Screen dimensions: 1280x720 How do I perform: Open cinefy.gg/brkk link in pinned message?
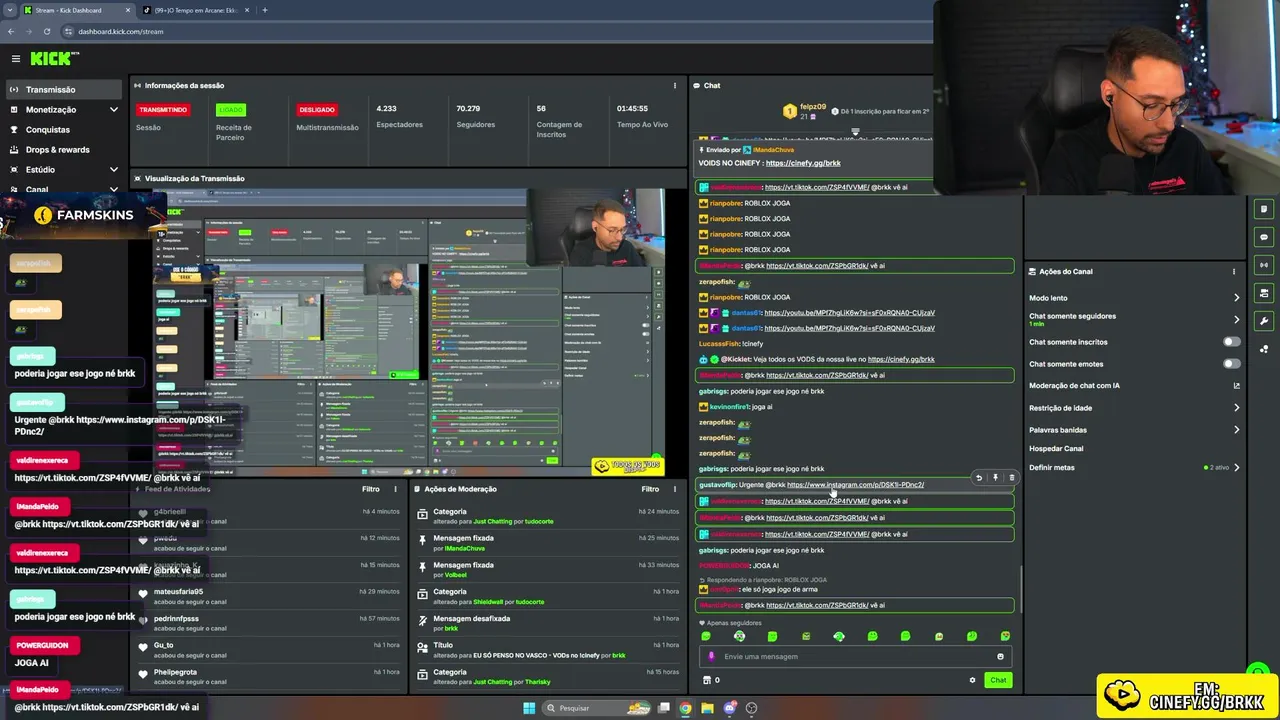(x=803, y=163)
